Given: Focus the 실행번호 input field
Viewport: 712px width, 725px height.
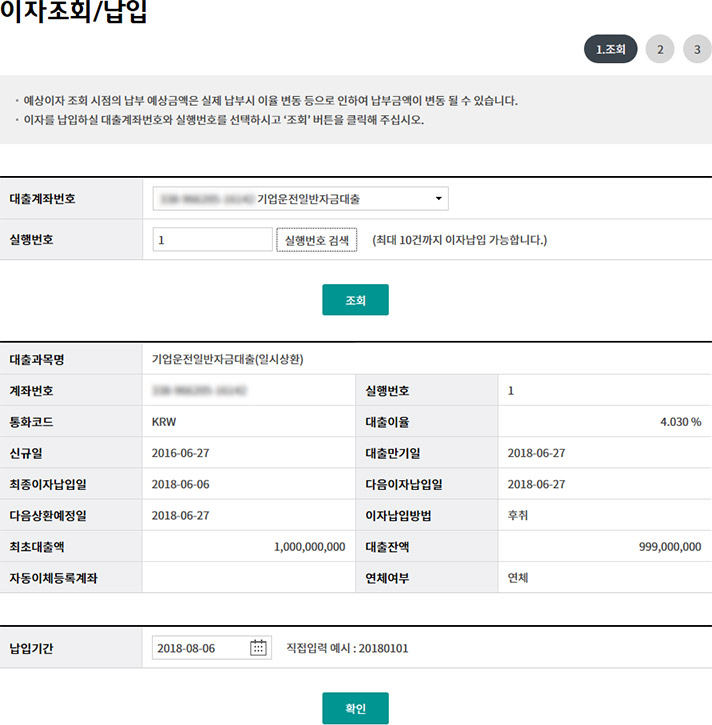Looking at the screenshot, I should click(212, 240).
